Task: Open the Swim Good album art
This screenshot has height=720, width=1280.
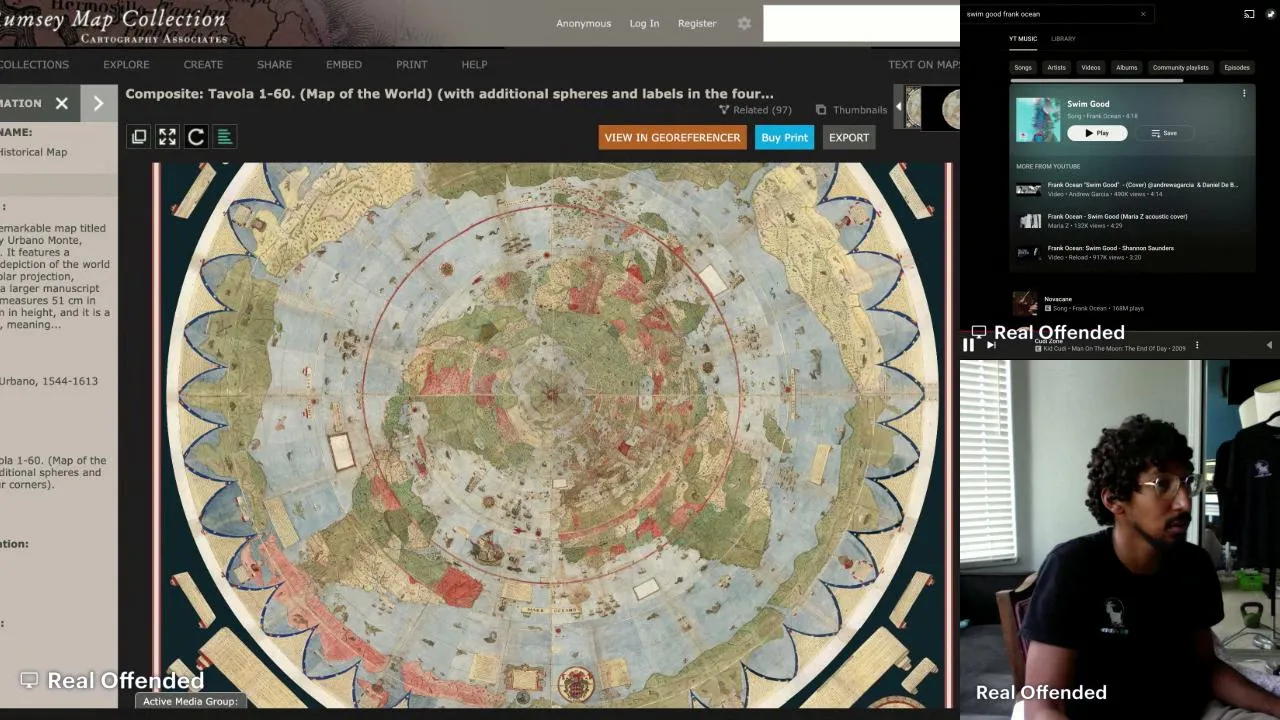Action: tap(1038, 120)
